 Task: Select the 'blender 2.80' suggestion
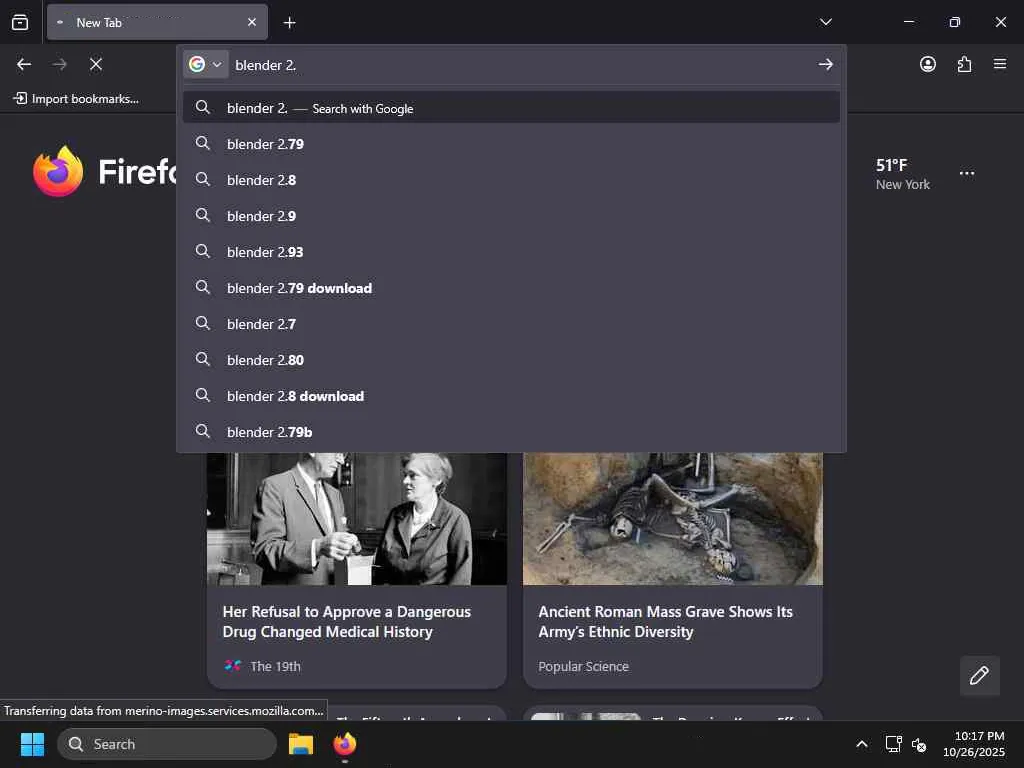(511, 360)
